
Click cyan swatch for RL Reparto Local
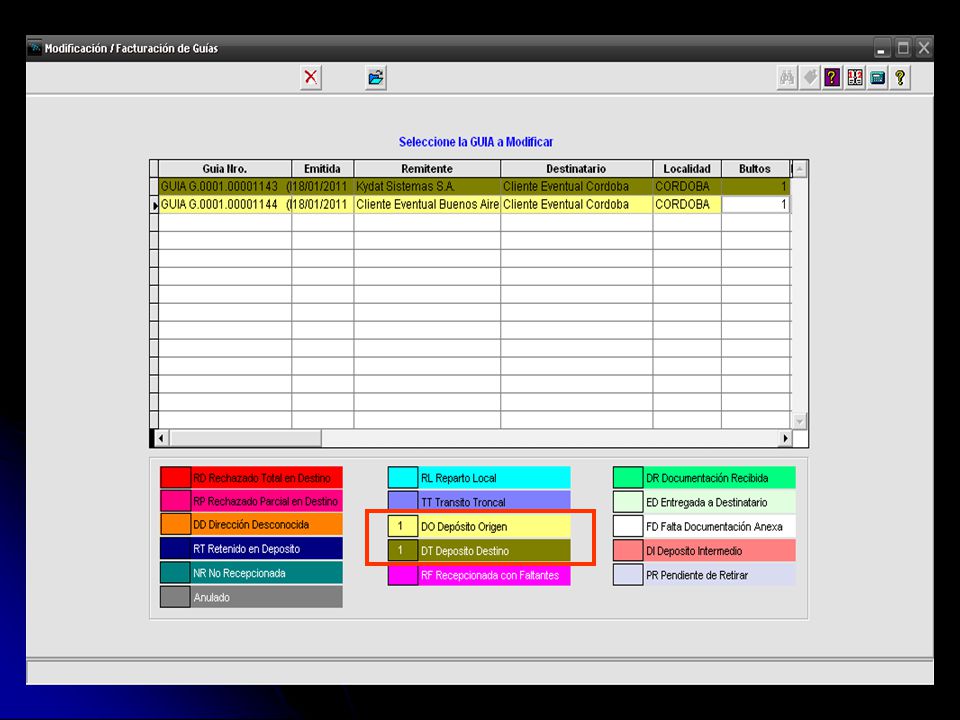coord(403,478)
